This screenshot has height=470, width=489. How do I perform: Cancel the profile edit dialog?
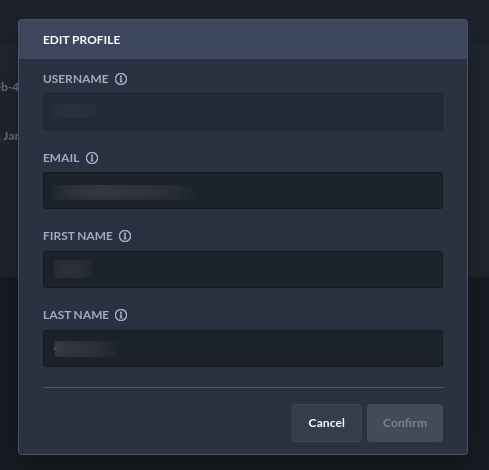pos(327,423)
